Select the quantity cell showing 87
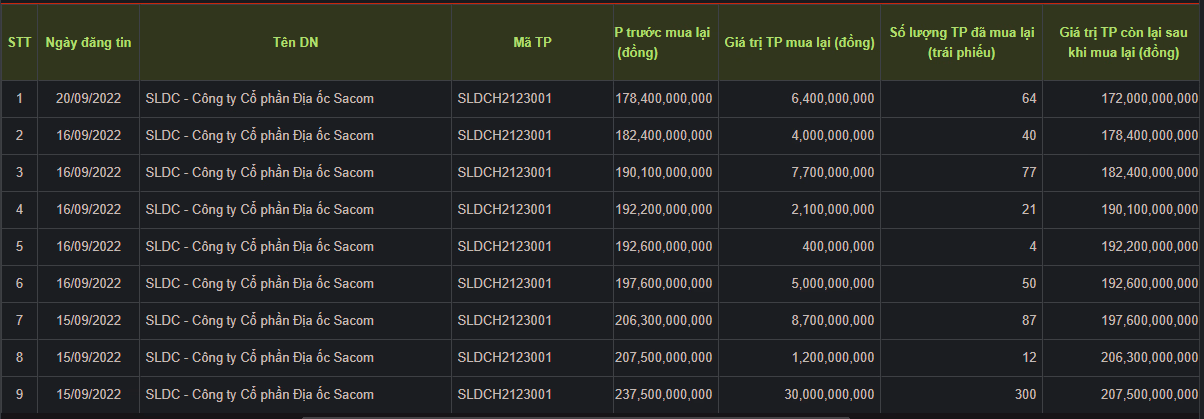1204x419 pixels. click(x=1029, y=320)
